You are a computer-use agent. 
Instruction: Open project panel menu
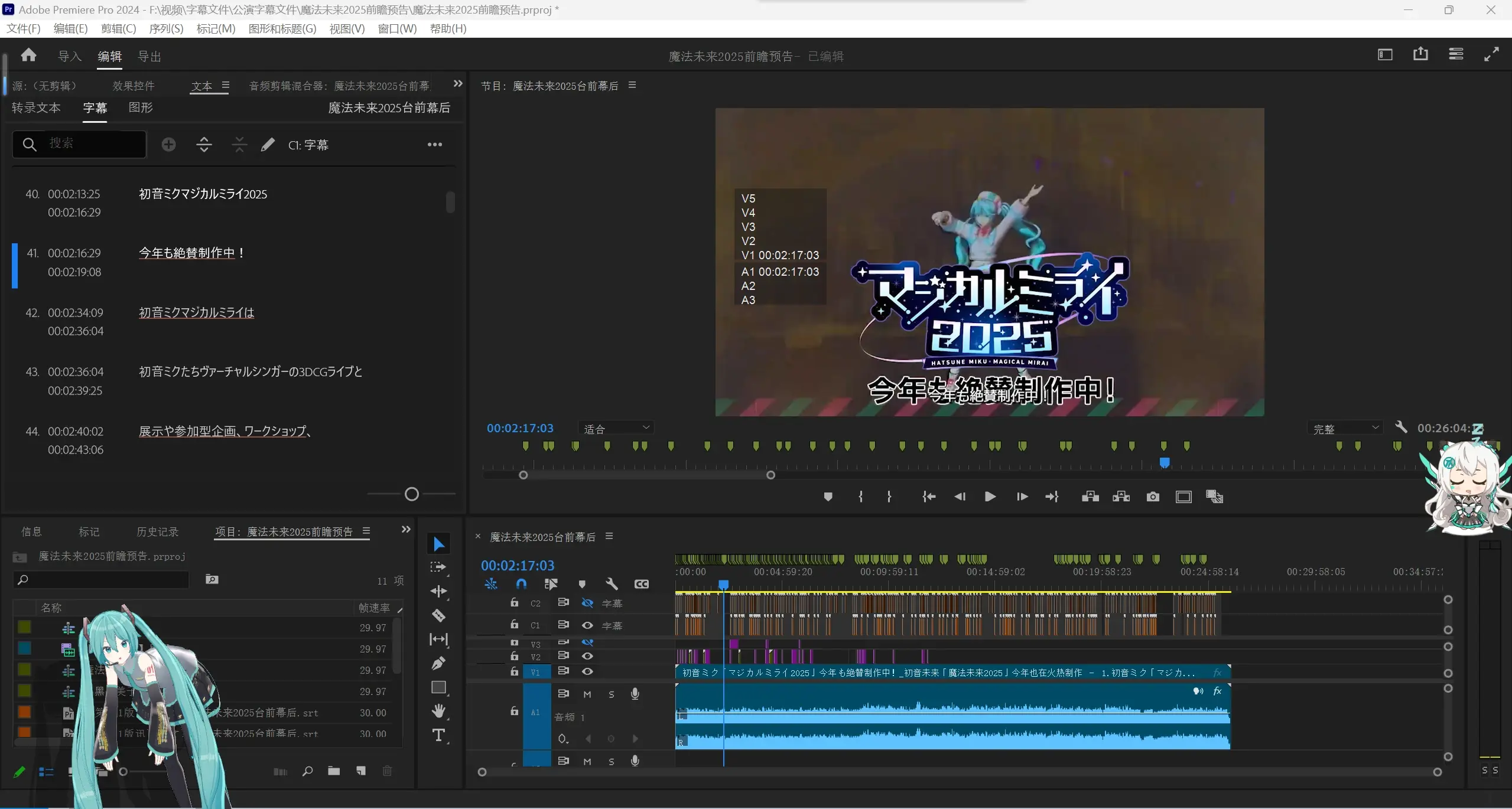coord(366,531)
